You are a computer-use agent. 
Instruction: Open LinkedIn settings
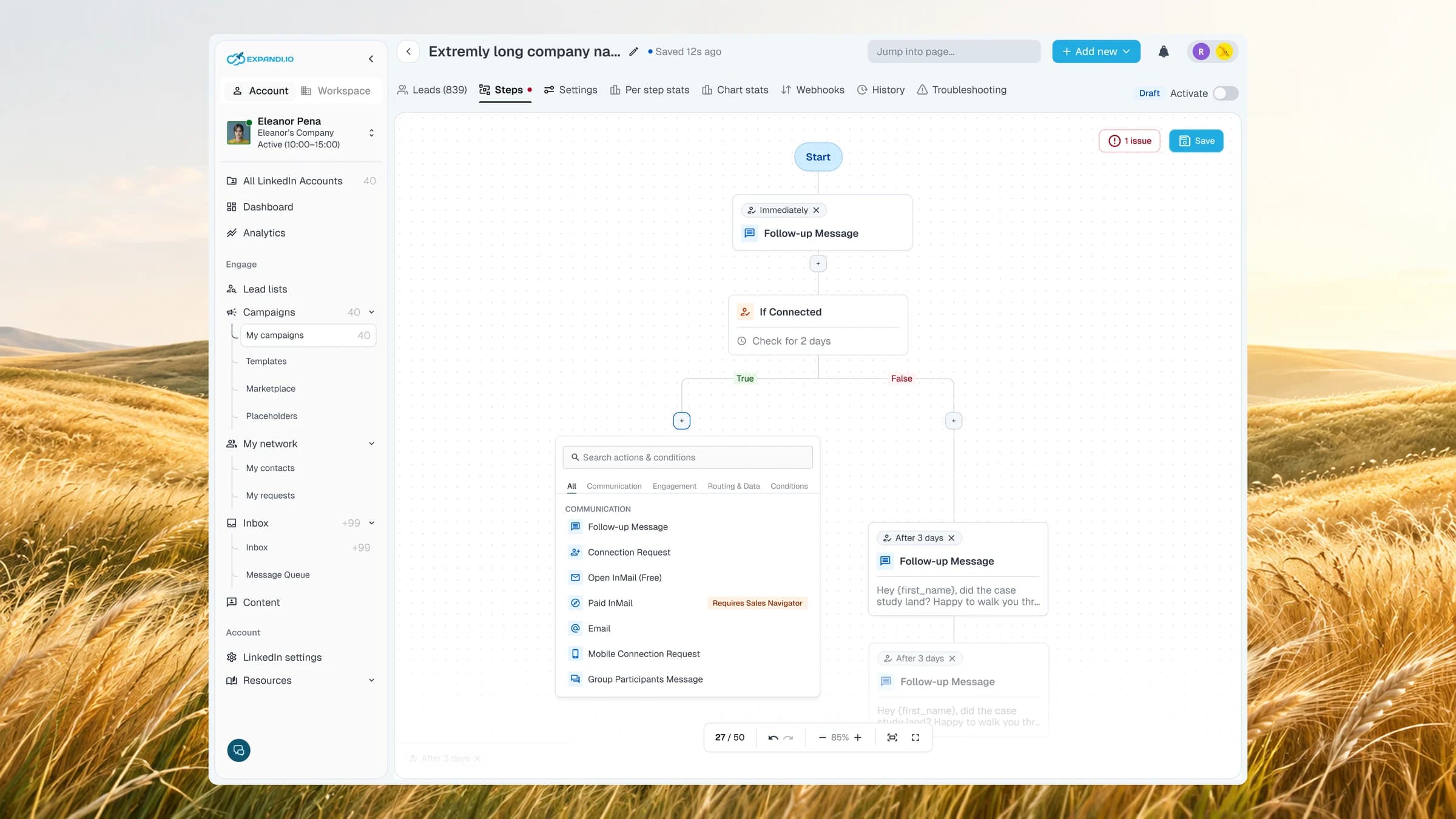click(x=282, y=658)
